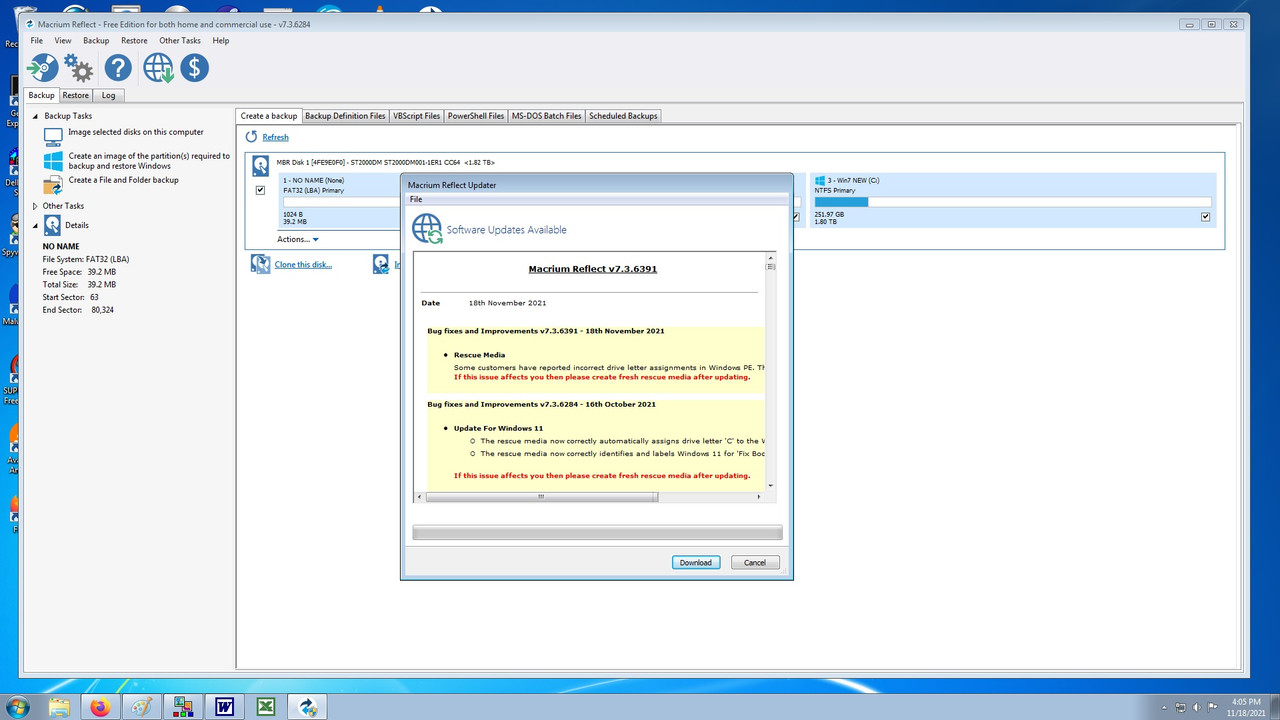Click the monitor icon for imaging selected disks
This screenshot has height=720, width=1280.
tap(53, 135)
